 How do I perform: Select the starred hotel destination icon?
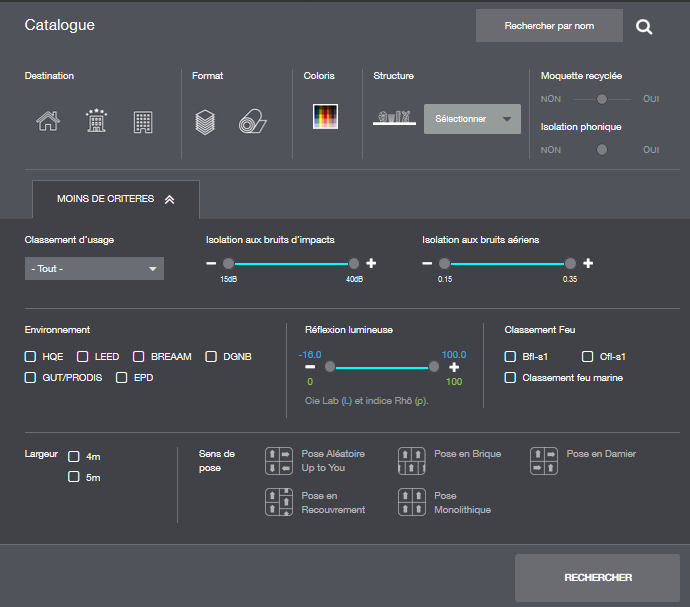pos(96,121)
